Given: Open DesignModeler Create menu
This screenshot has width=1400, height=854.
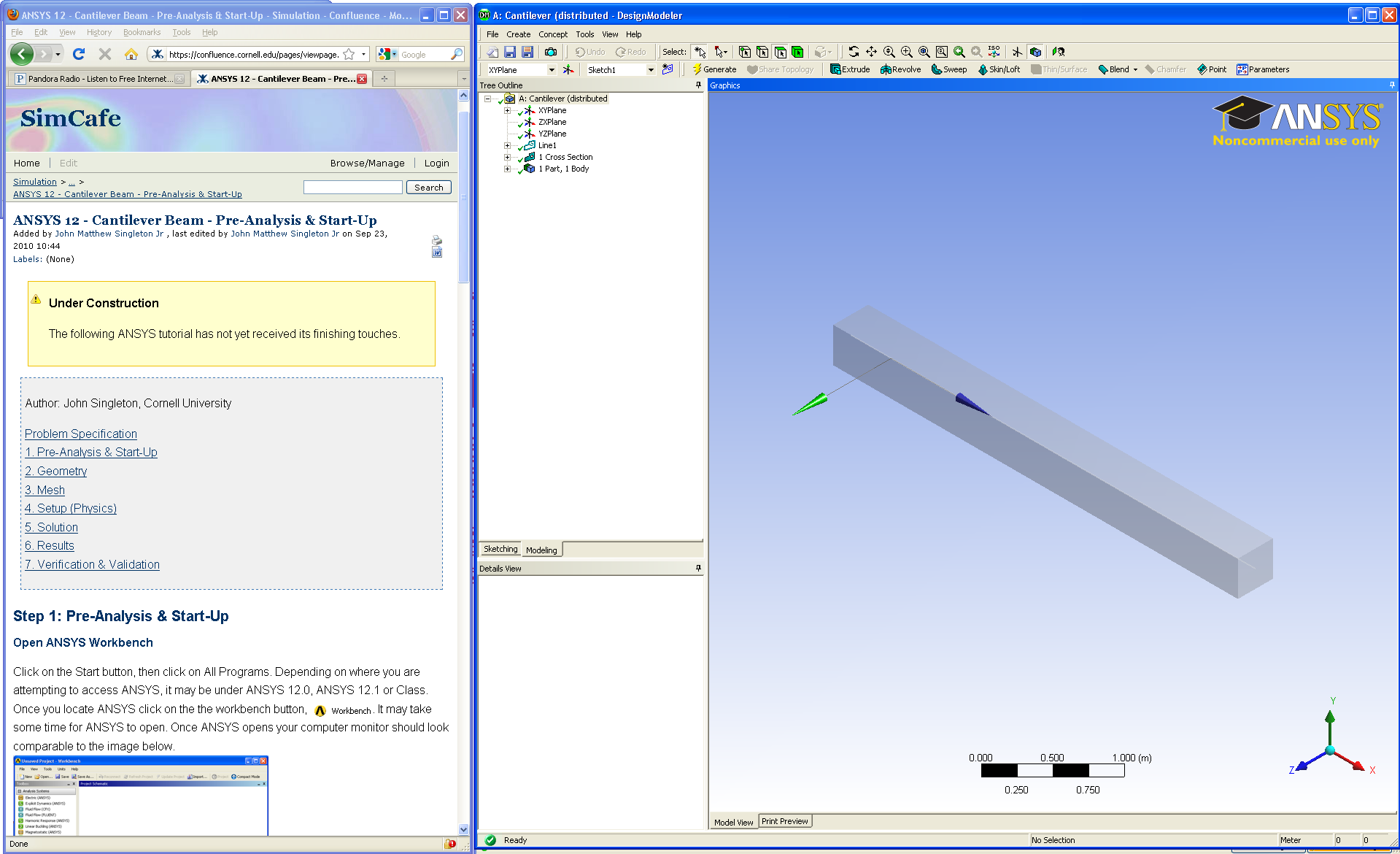Looking at the screenshot, I should coord(519,34).
